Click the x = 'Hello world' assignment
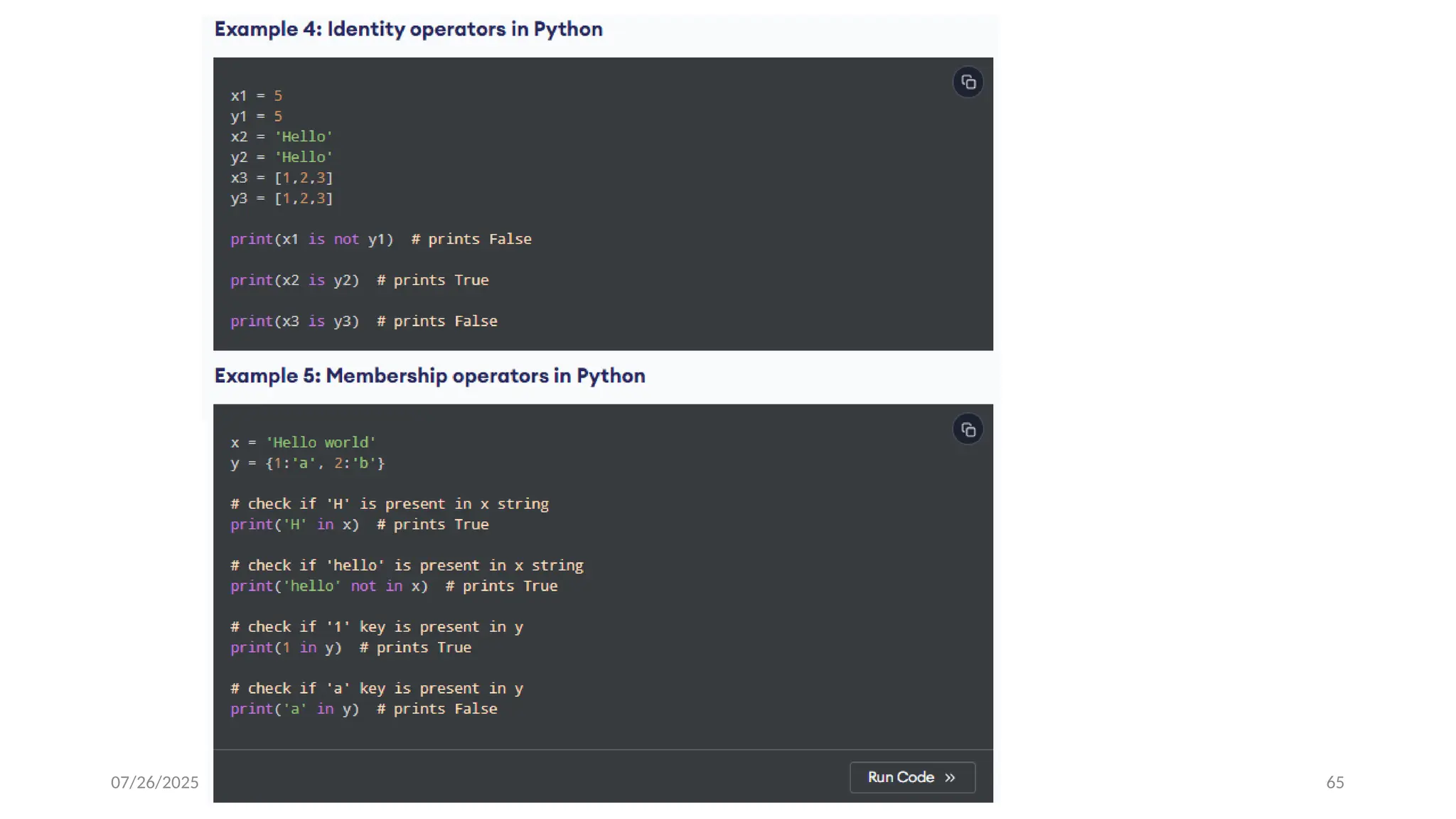Image resolution: width=1456 pixels, height=819 pixels. click(x=303, y=443)
